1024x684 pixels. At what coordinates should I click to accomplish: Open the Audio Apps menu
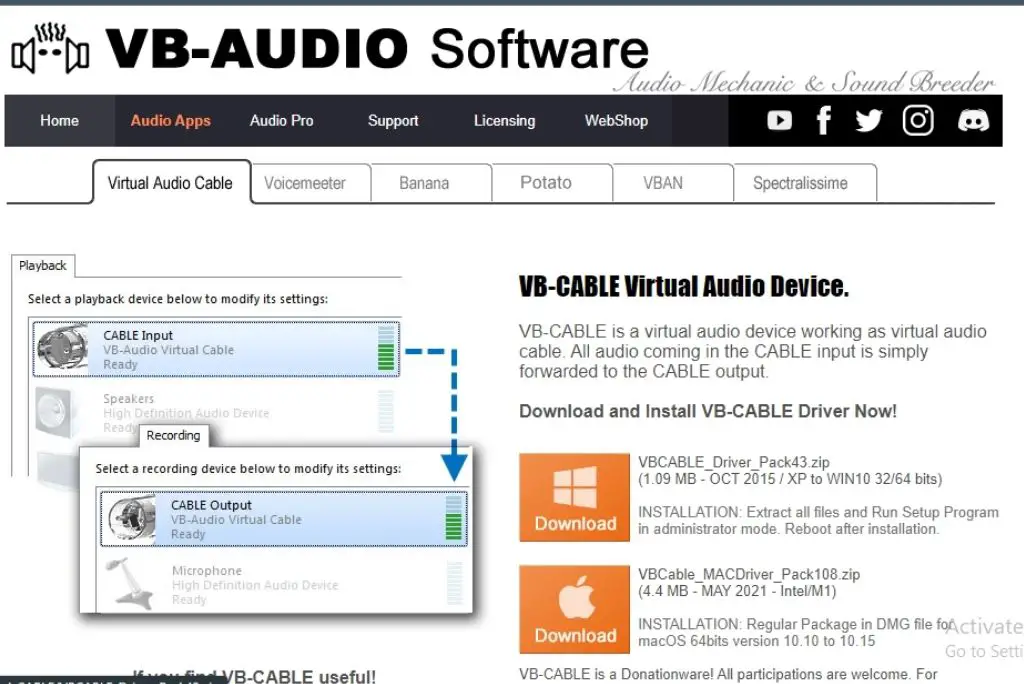(170, 120)
